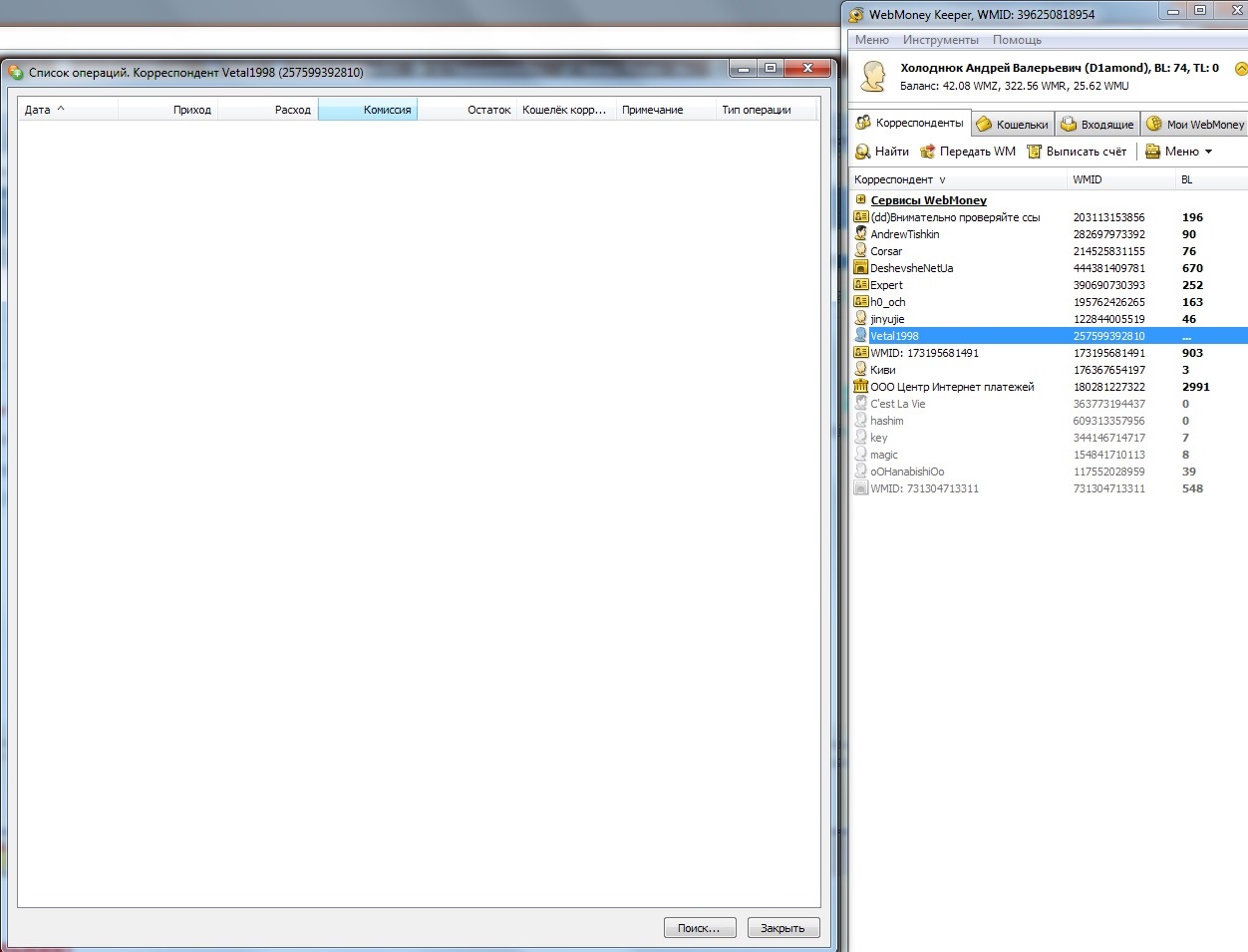This screenshot has height=952, width=1248.
Task: Click the Комиссия column header
Action: [x=368, y=110]
